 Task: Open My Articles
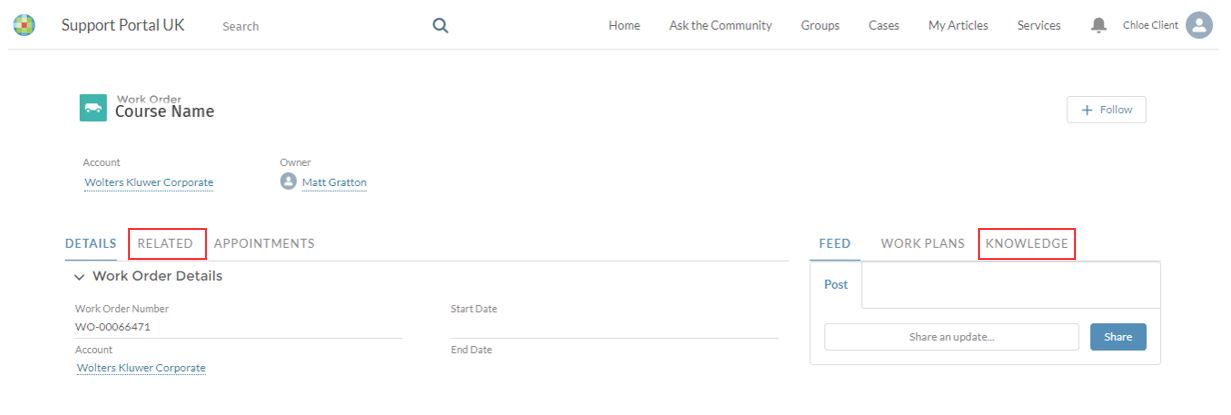tap(958, 26)
